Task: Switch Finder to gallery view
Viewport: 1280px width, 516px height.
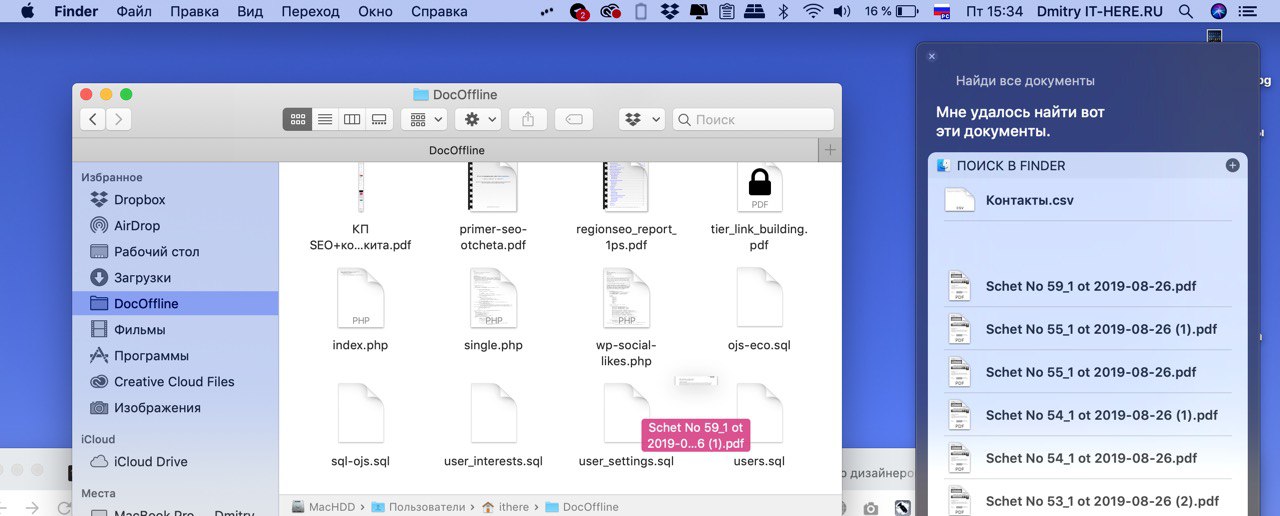Action: [379, 119]
